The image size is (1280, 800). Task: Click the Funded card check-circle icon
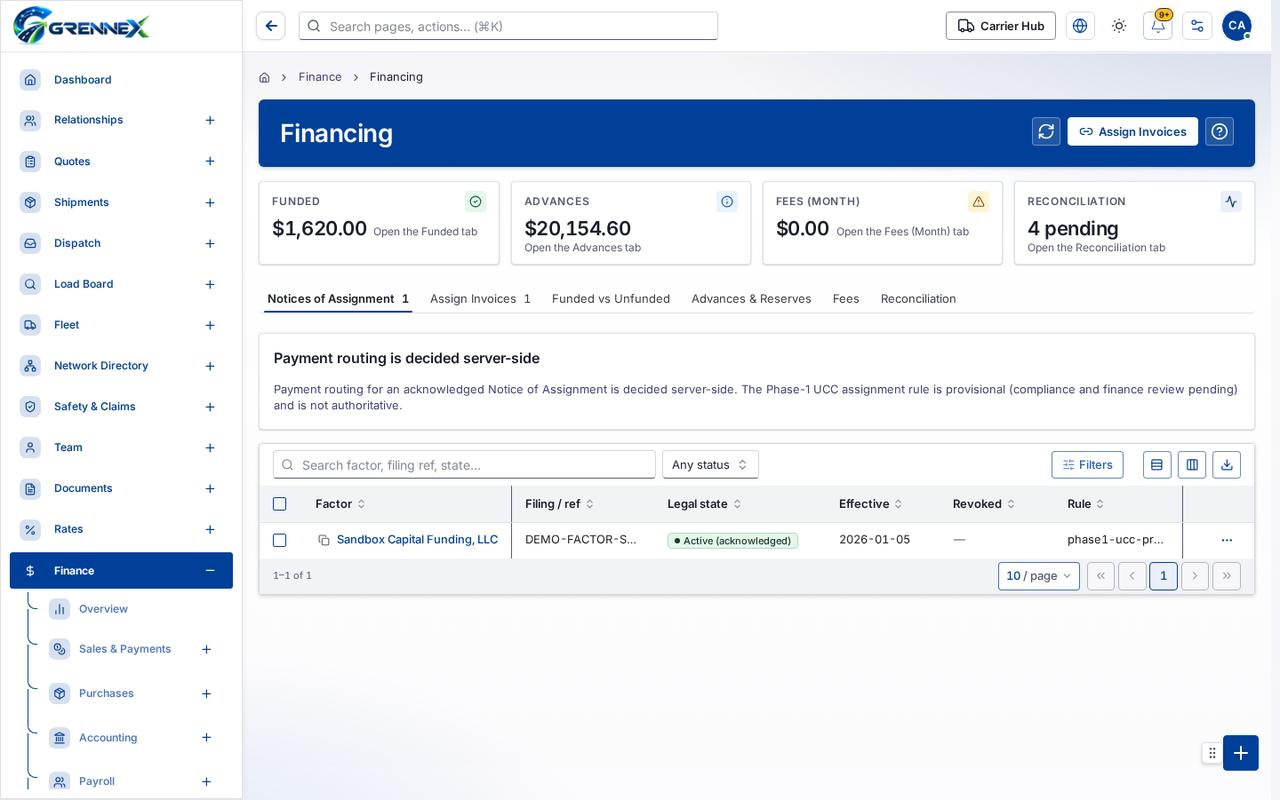476,201
